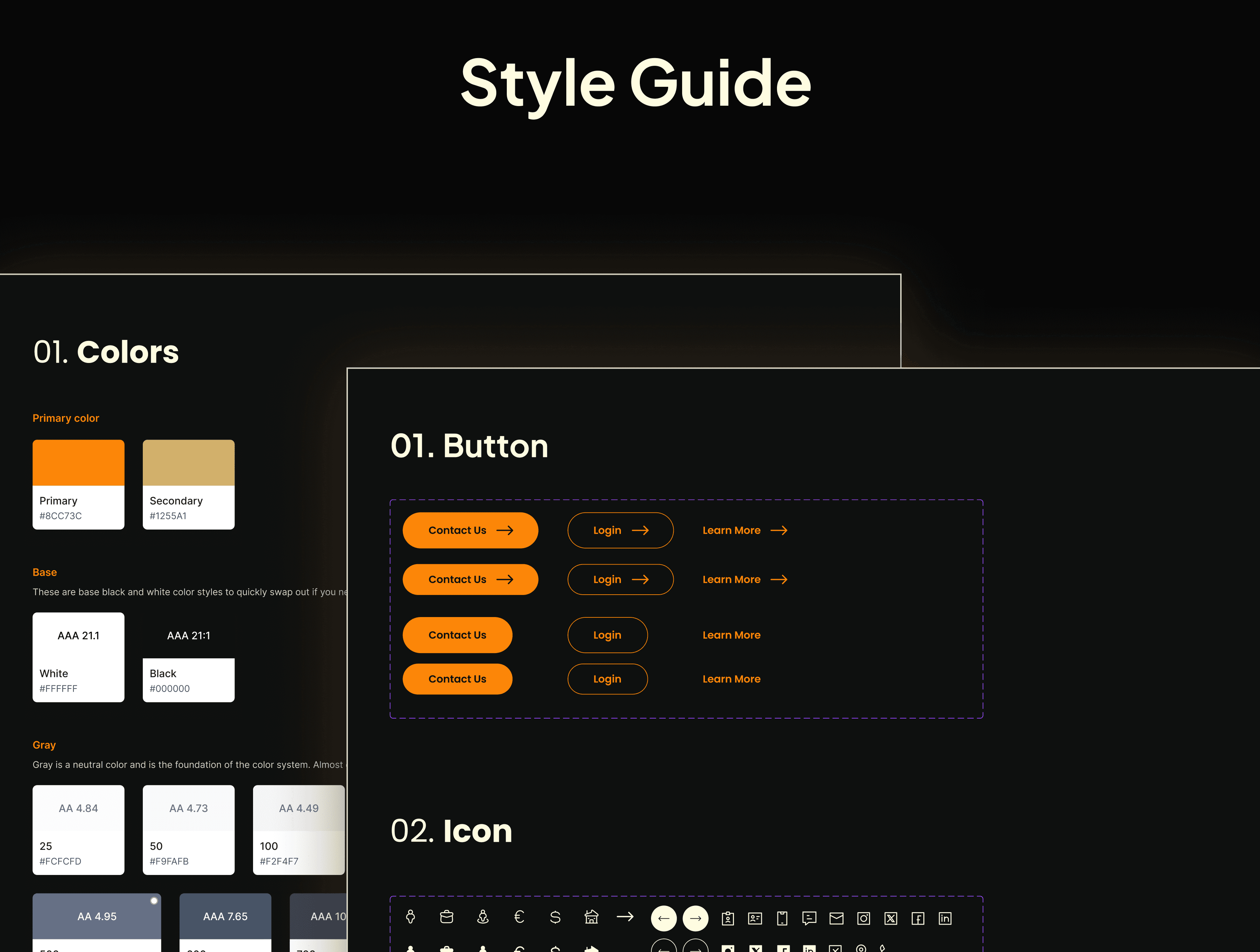Select the tan Secondary color swatch

pos(189,463)
